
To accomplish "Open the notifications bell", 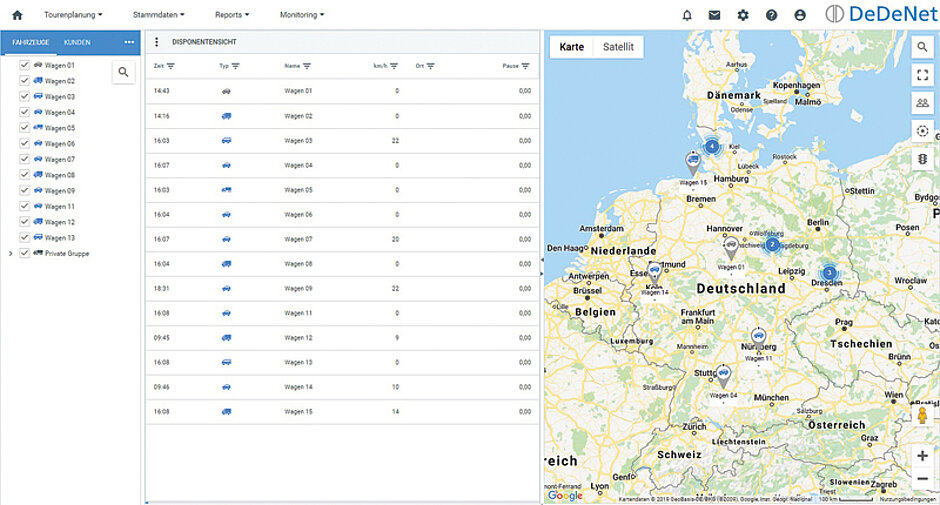I will click(x=687, y=15).
